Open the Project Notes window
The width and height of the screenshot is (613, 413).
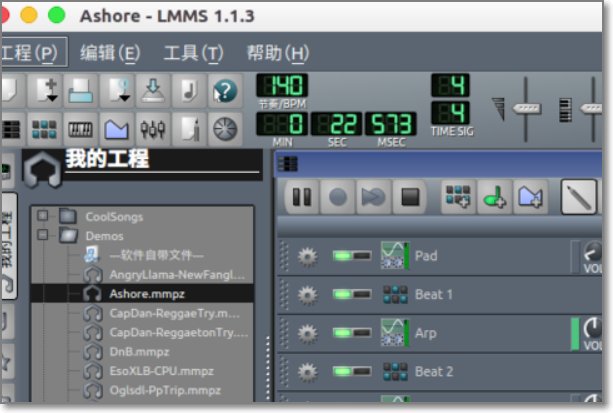coord(189,129)
